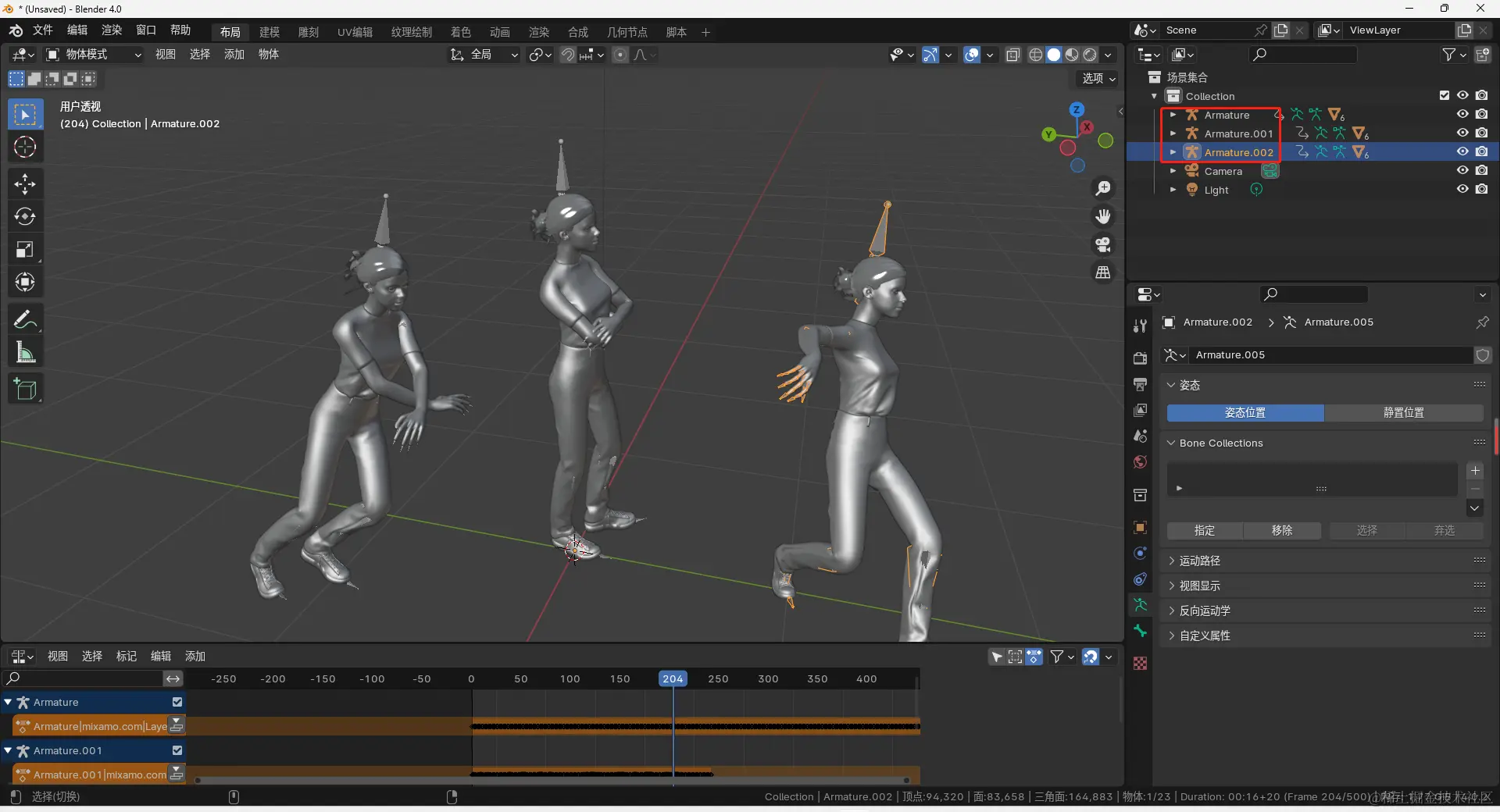Viewport: 1500px width, 812px height.
Task: Switch to the 动画 workspace tab
Action: click(499, 32)
